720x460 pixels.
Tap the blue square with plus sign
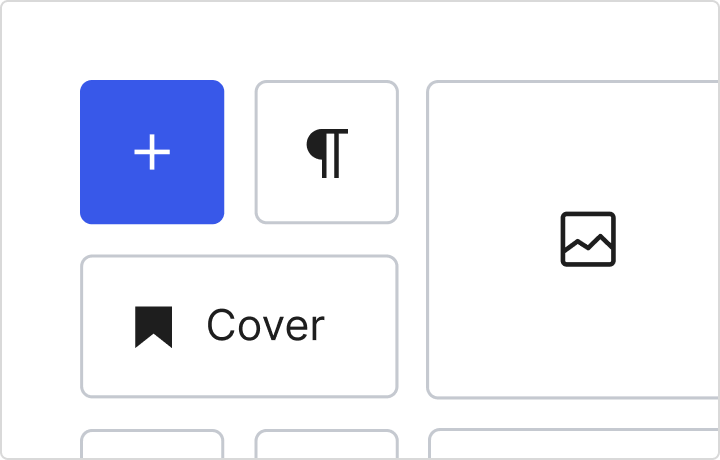click(x=152, y=152)
